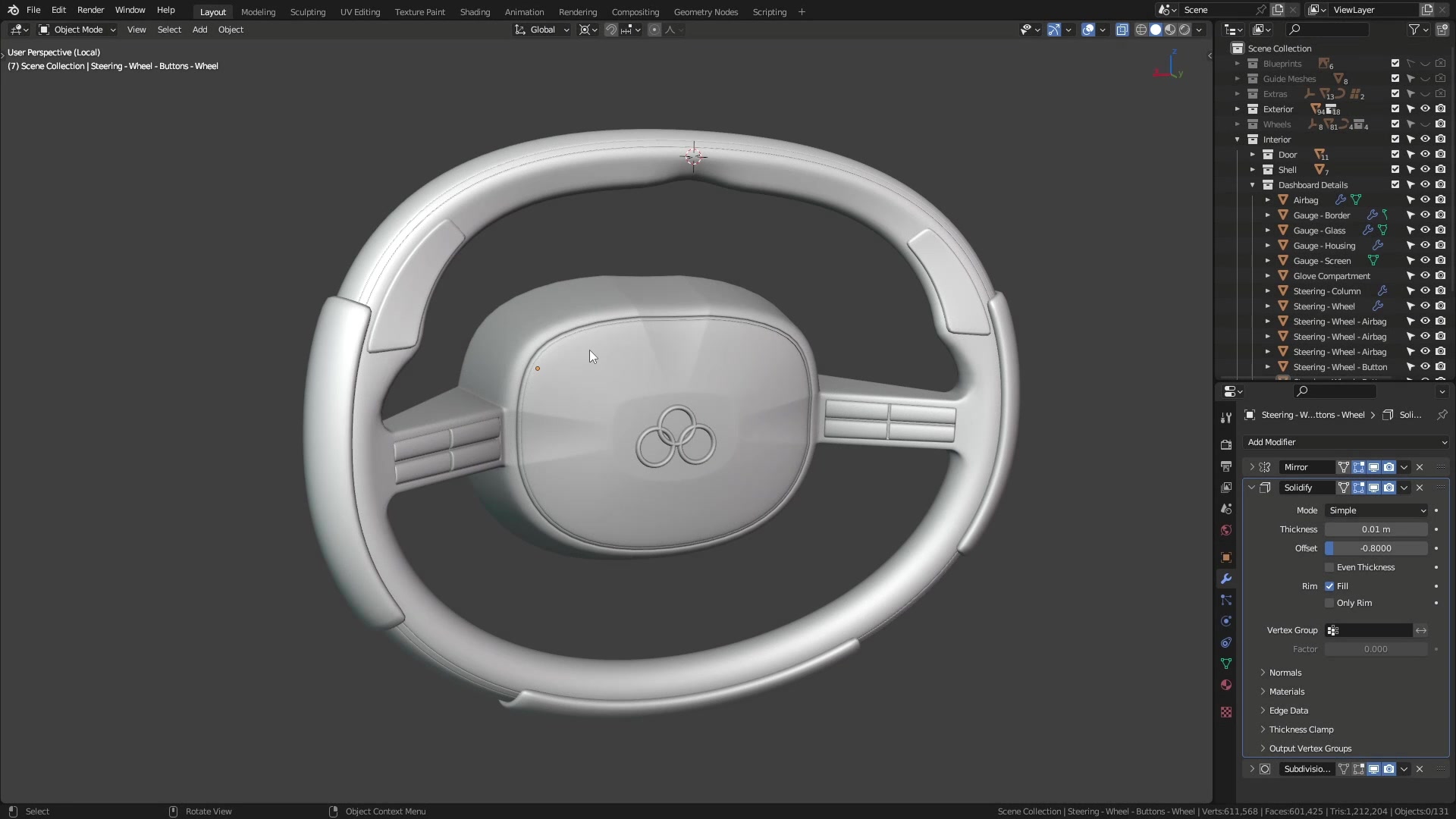The width and height of the screenshot is (1456, 819).
Task: Toggle Mirror modifier viewport display
Action: (1373, 467)
